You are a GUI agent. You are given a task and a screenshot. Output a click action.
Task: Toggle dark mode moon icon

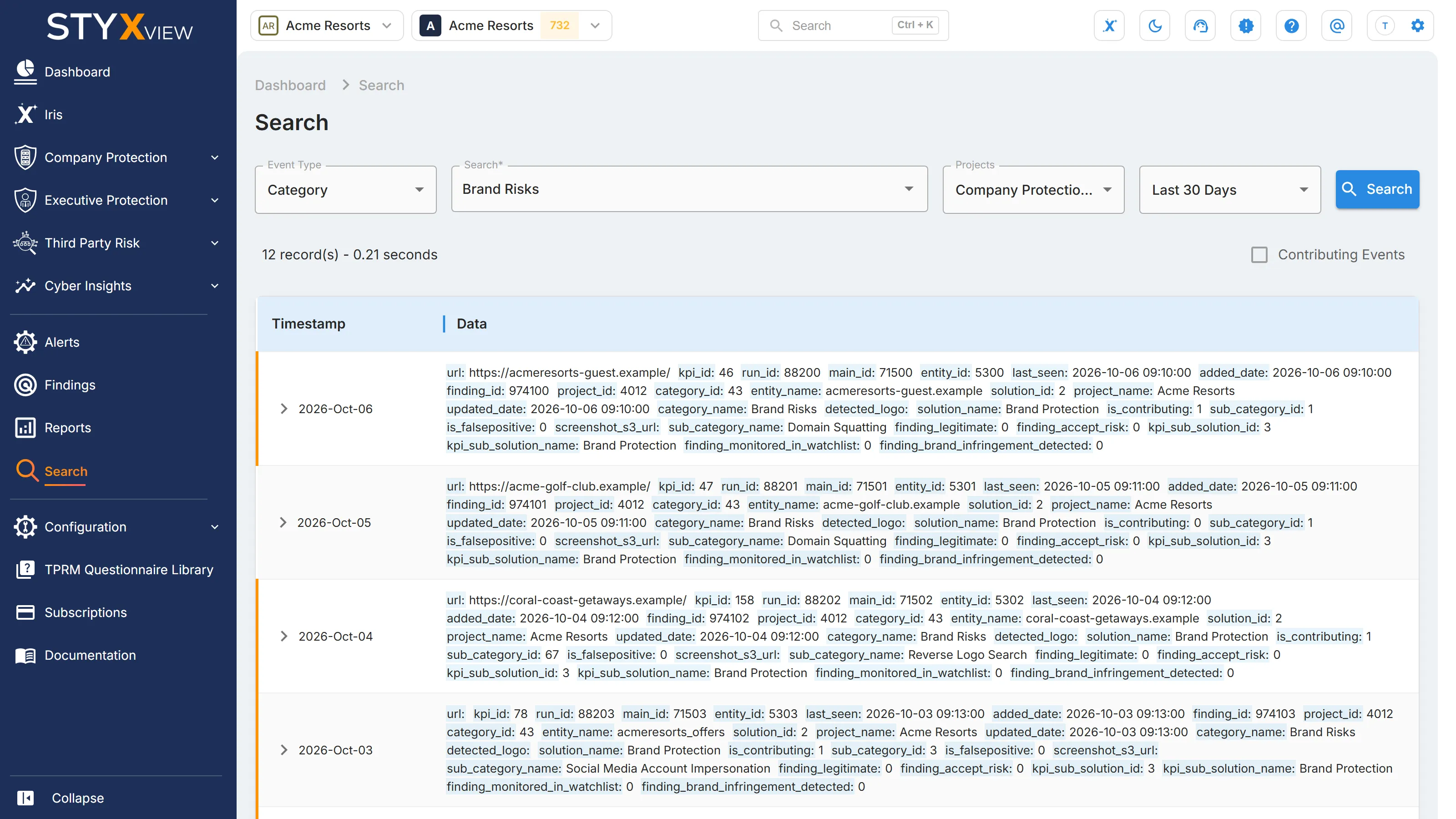pyautogui.click(x=1155, y=25)
